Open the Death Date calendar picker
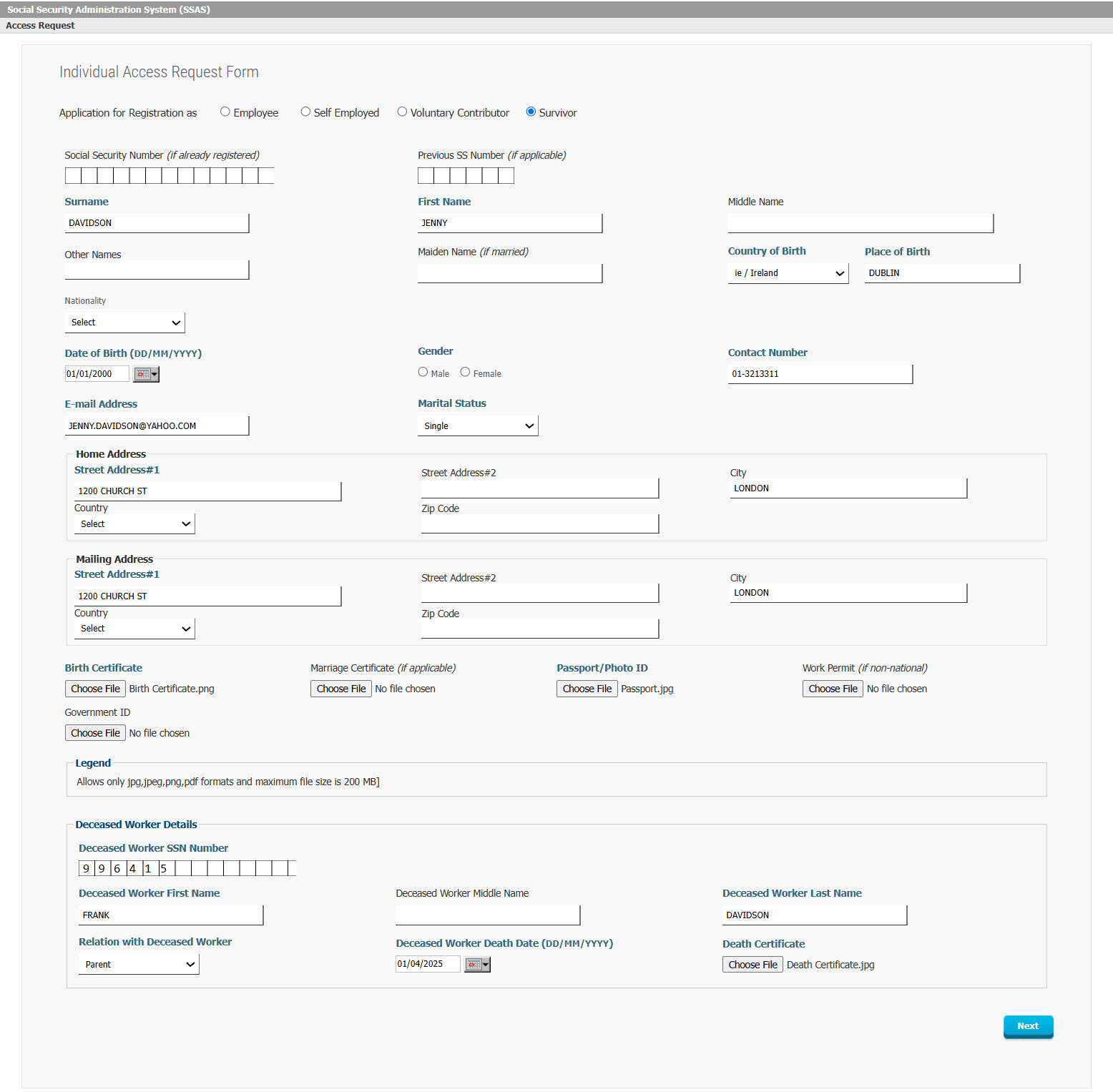Image resolution: width=1113 pixels, height=1092 pixels. pos(477,965)
